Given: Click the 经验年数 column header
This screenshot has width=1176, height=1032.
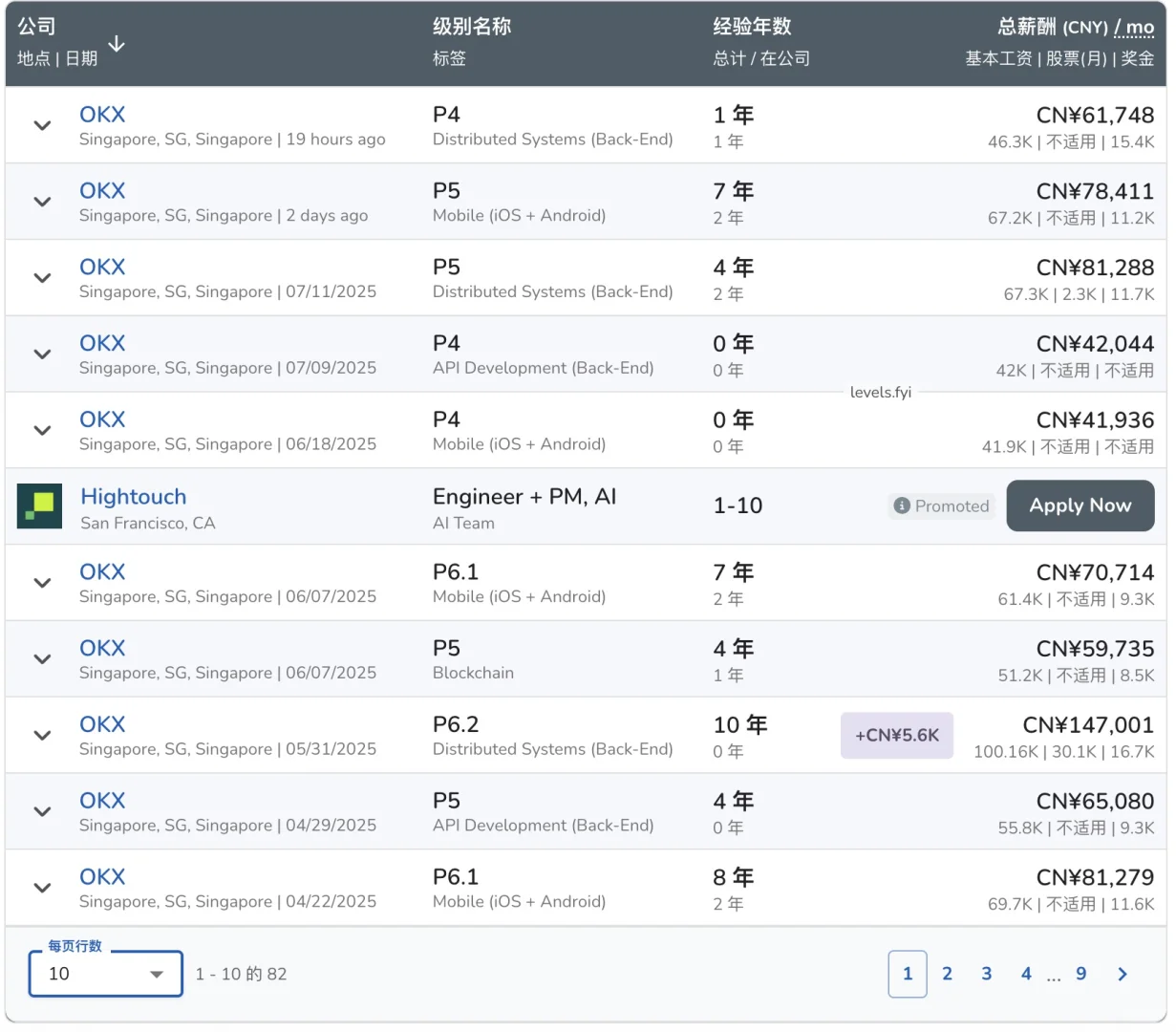Looking at the screenshot, I should tap(753, 27).
